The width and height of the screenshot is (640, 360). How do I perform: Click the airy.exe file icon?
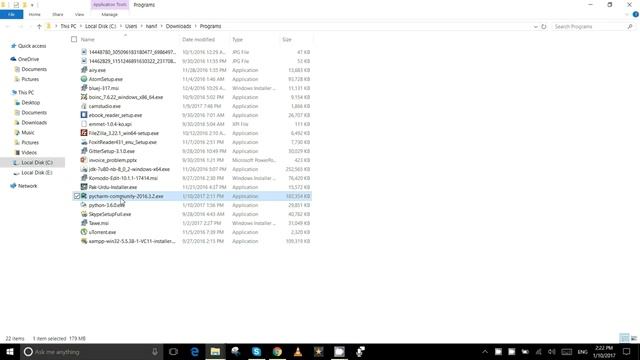pyautogui.click(x=84, y=70)
